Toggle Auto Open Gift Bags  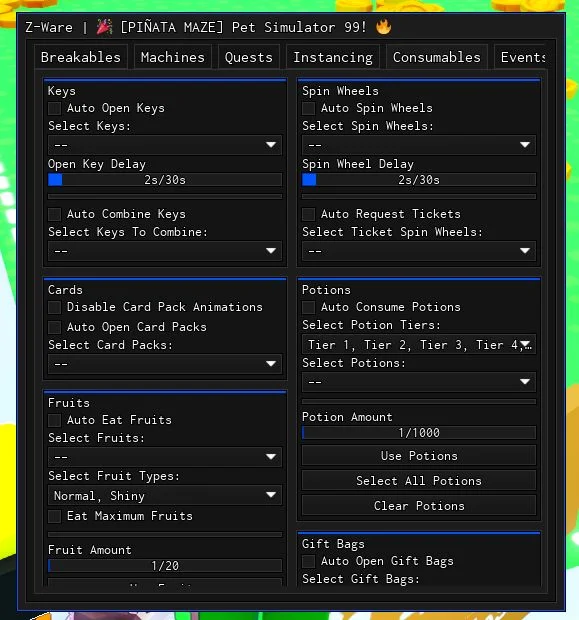(x=308, y=561)
